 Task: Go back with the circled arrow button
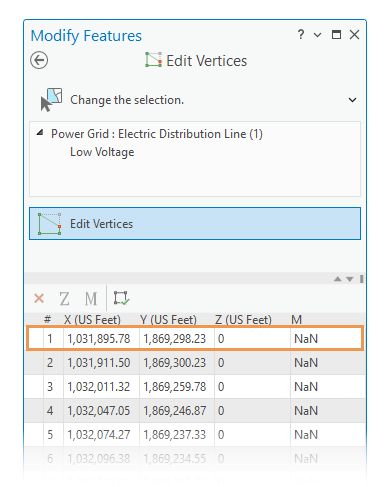click(x=39, y=60)
